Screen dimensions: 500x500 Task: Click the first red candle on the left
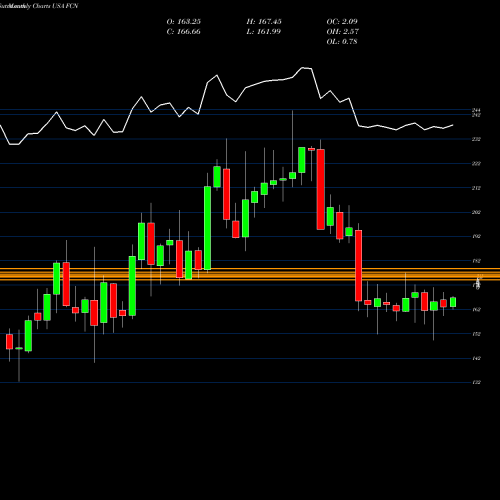click(x=9, y=342)
